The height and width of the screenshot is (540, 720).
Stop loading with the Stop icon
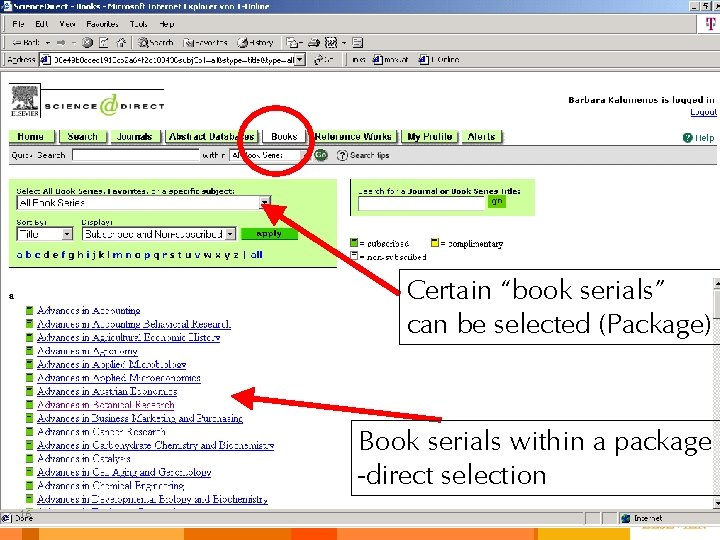[x=87, y=43]
